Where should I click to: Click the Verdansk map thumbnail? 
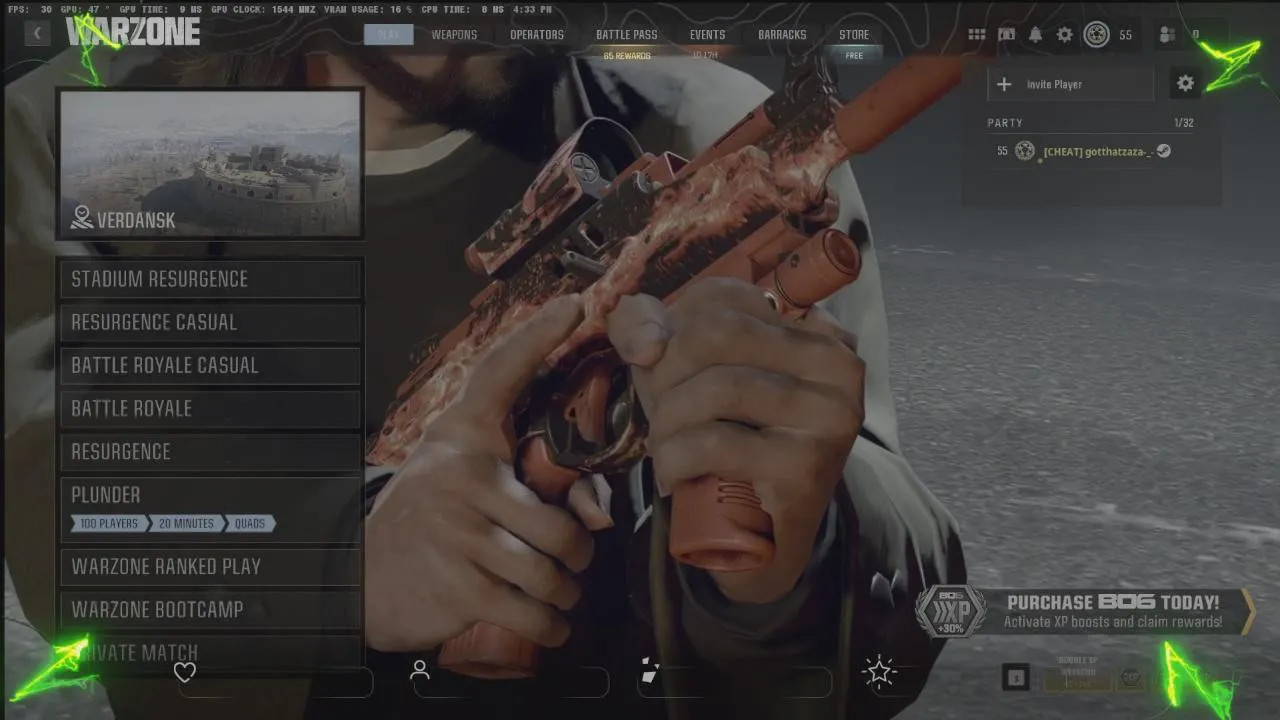tap(210, 164)
